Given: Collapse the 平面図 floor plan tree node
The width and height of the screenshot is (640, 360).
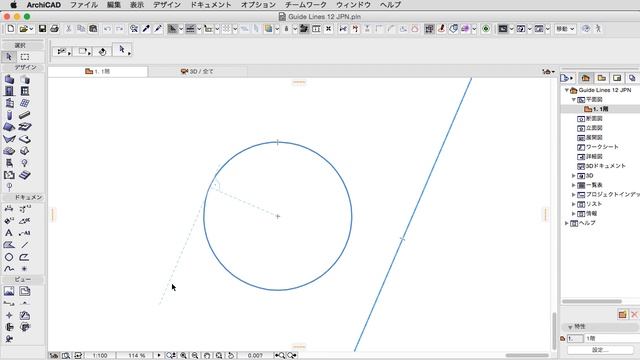Looking at the screenshot, I should [573, 100].
